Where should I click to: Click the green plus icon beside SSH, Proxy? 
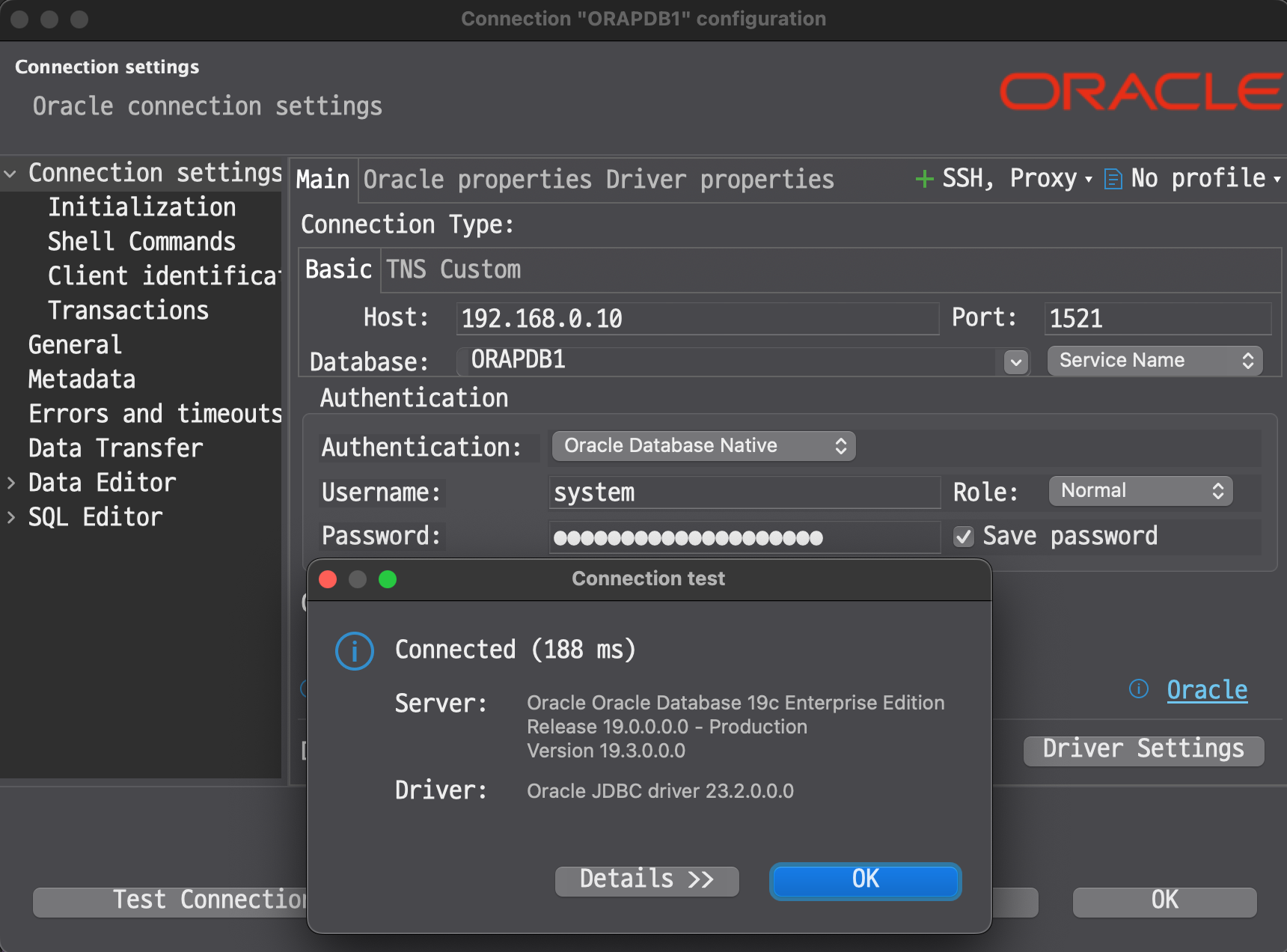[925, 179]
